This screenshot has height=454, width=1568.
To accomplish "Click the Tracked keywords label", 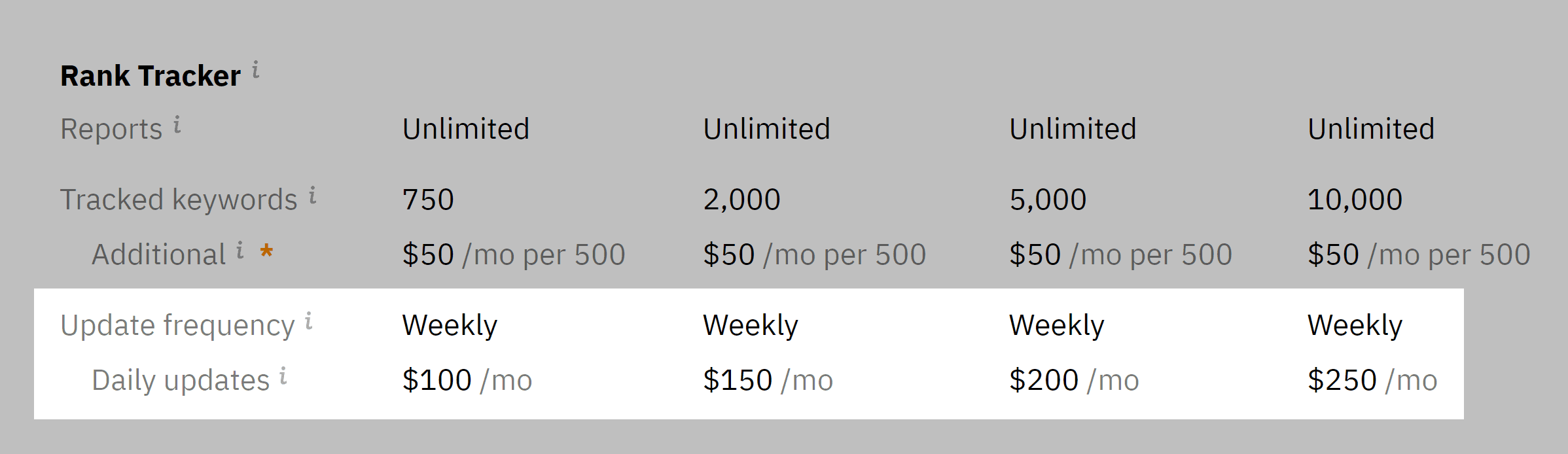I will click(179, 200).
